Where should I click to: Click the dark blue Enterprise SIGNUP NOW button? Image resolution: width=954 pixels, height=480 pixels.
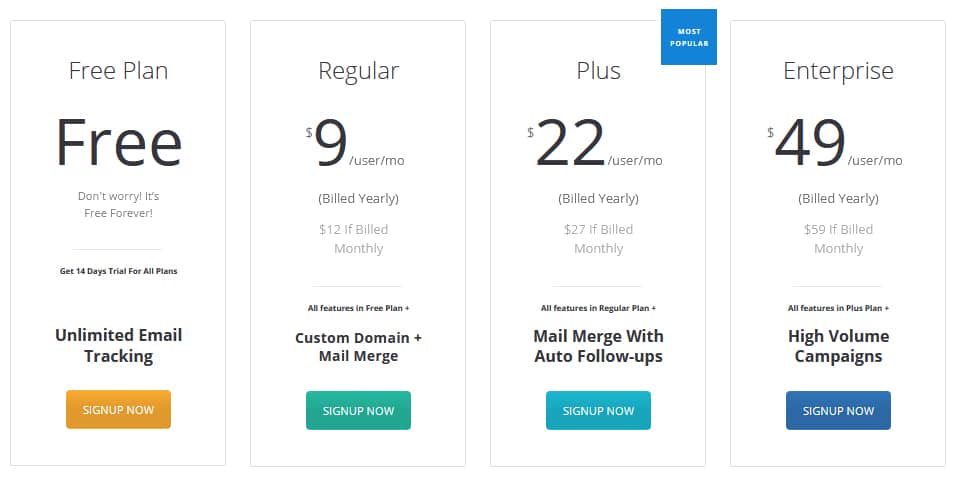click(838, 411)
